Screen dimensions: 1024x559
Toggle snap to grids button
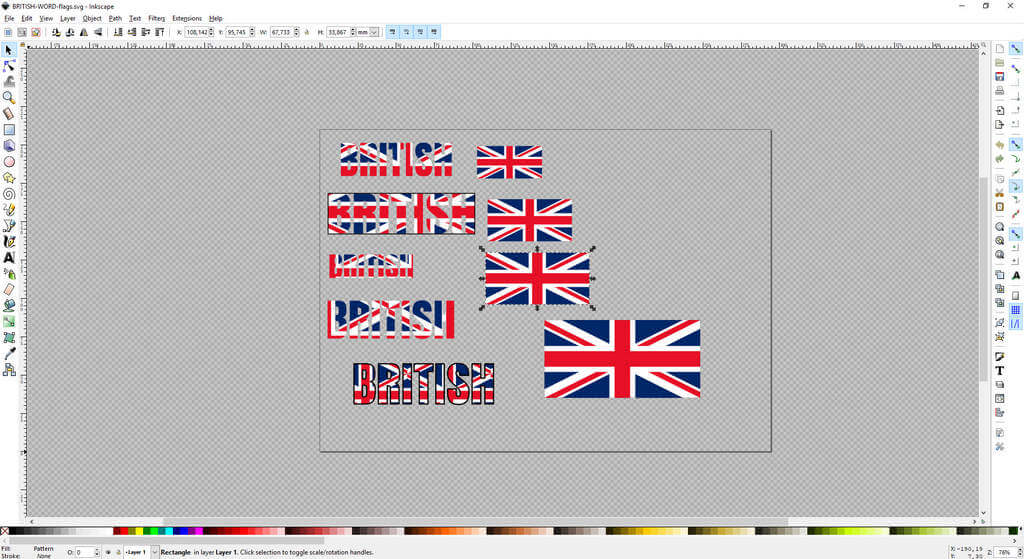pos(1016,310)
